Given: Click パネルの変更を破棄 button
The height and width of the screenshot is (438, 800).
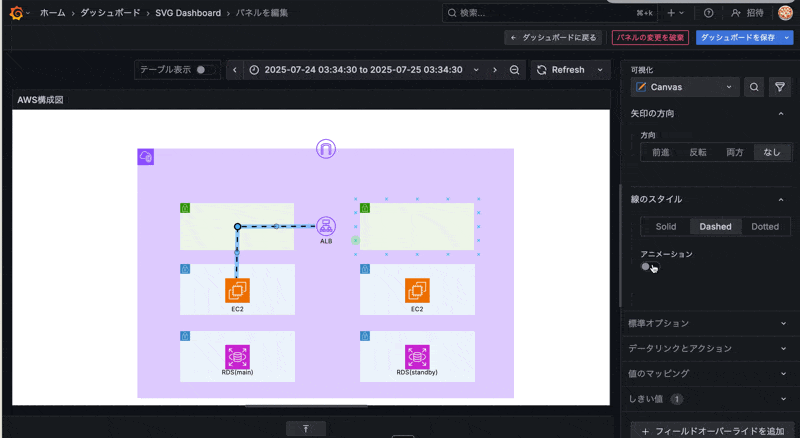Looking at the screenshot, I should [x=651, y=38].
